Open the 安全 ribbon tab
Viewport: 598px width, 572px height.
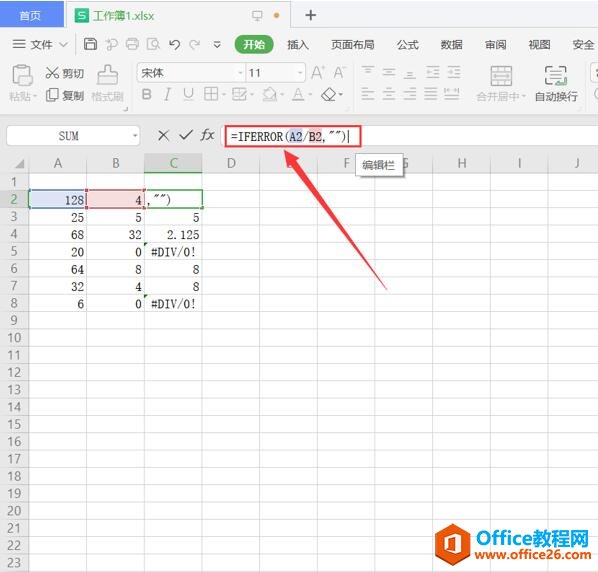pyautogui.click(x=584, y=45)
